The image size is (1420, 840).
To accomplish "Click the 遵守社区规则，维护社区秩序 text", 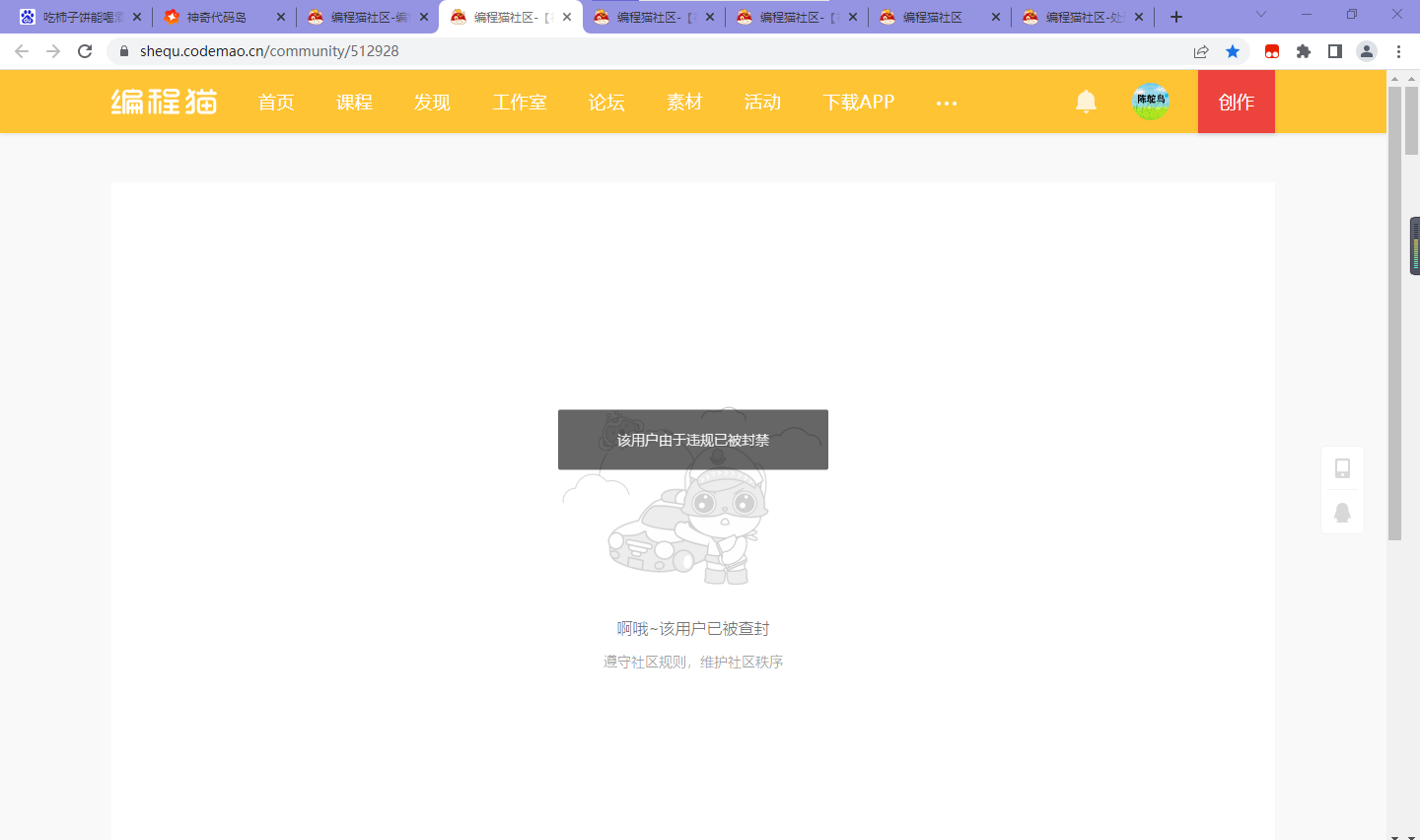I will [x=693, y=662].
